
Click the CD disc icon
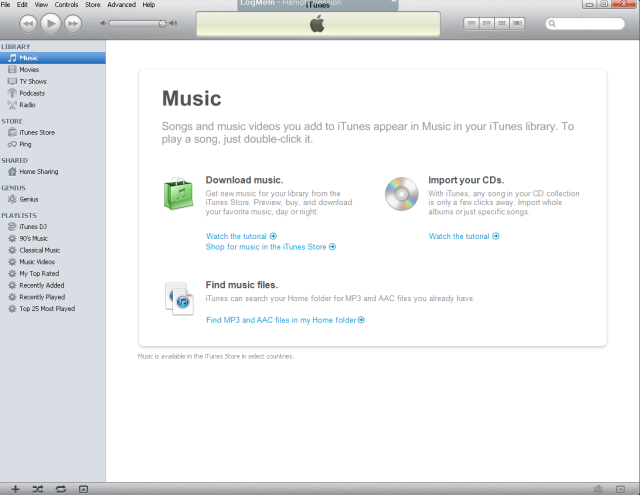click(x=402, y=194)
